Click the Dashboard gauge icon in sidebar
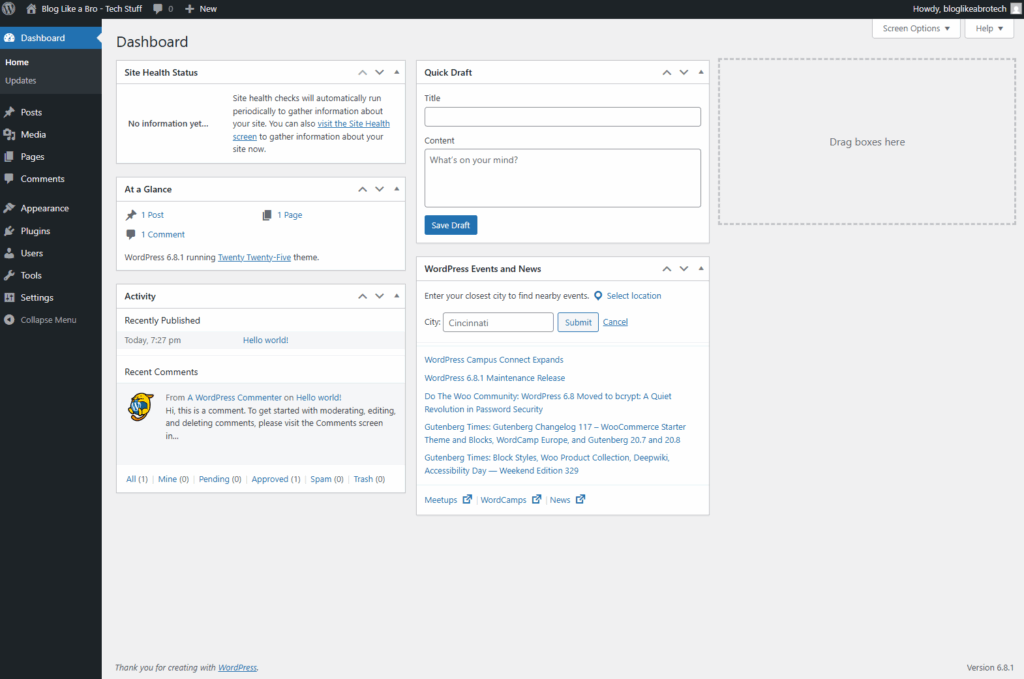Viewport: 1024px width, 679px height. coord(9,38)
